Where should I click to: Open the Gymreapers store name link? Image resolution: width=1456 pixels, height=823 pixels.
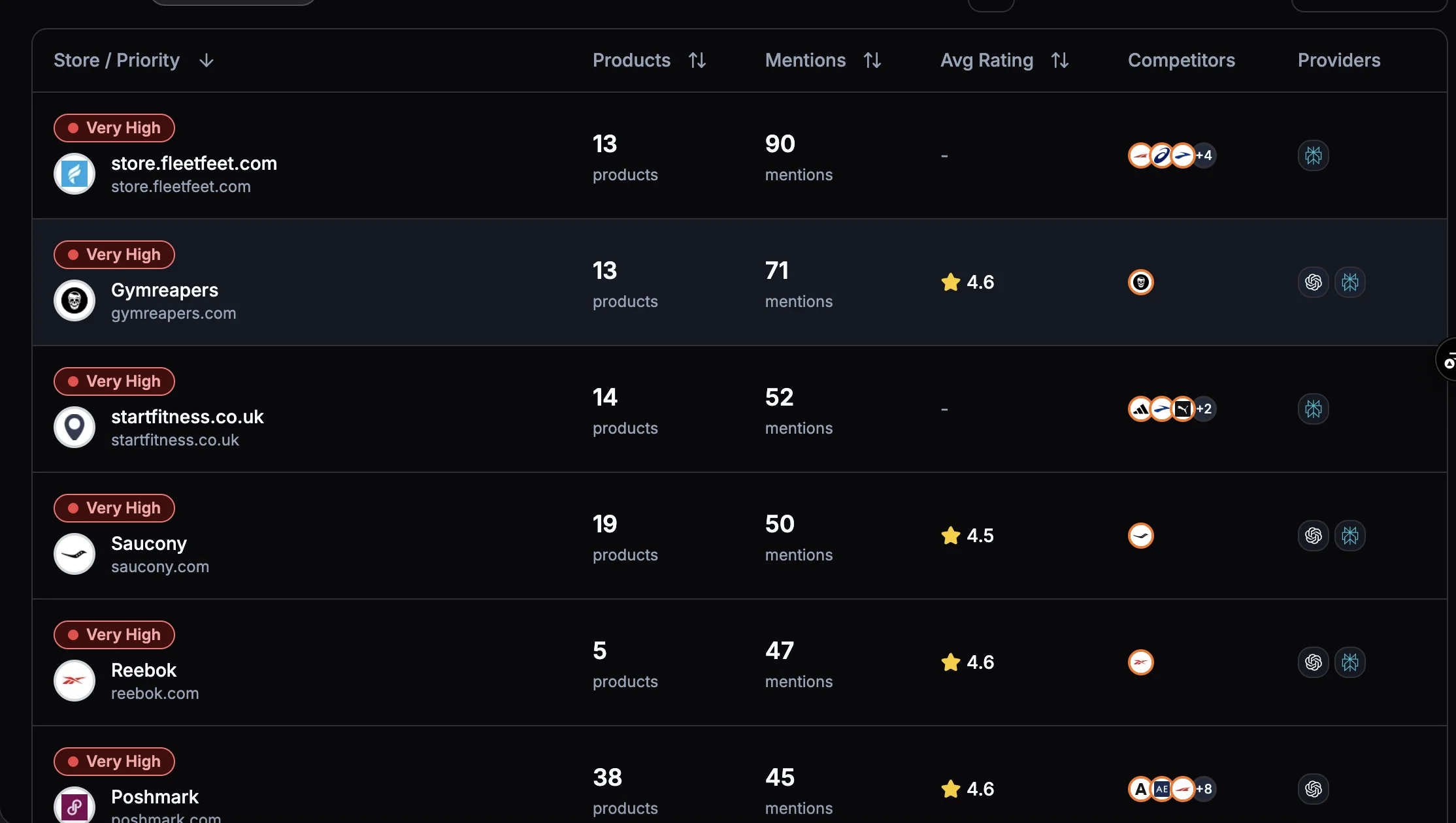point(165,290)
